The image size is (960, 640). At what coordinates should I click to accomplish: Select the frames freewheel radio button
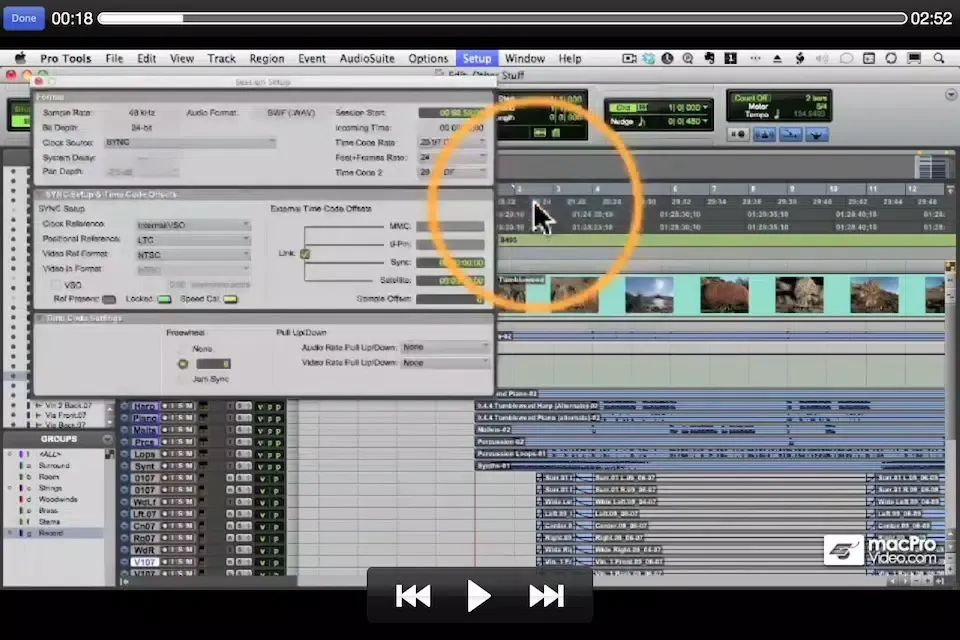click(x=182, y=364)
